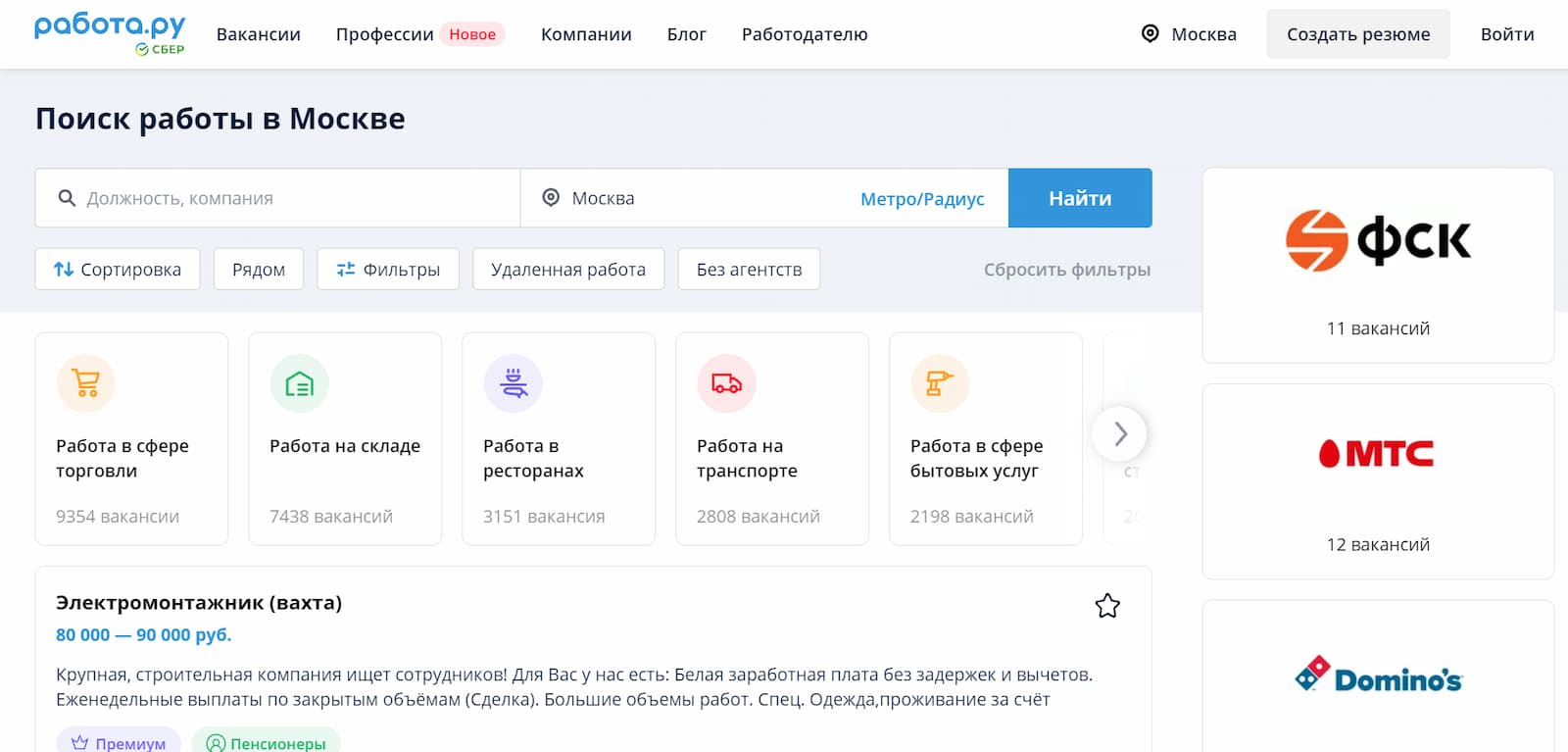Open the Компании menu item

[586, 34]
